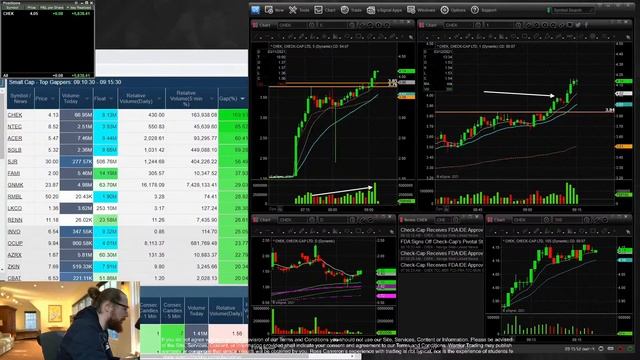Select CHEK row in Positions window

click(x=47, y=13)
